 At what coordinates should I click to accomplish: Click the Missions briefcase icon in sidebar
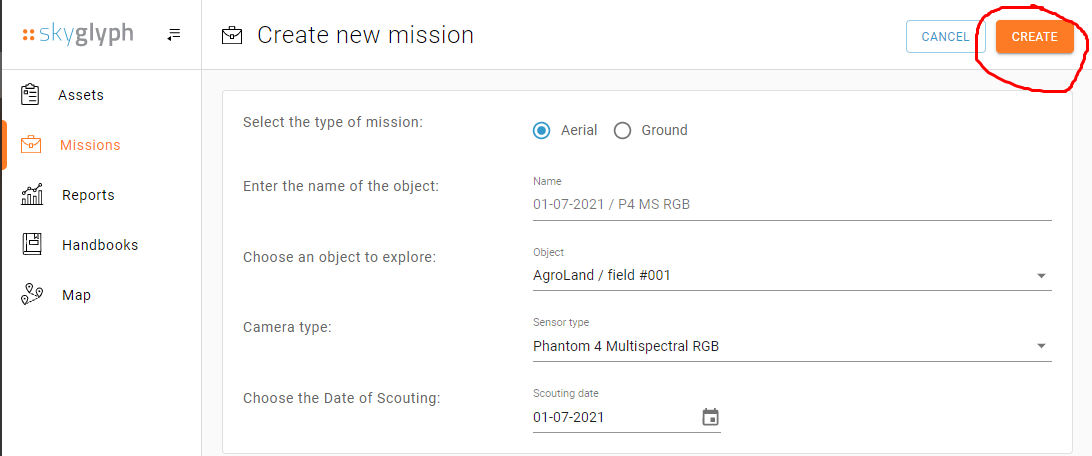tap(31, 145)
